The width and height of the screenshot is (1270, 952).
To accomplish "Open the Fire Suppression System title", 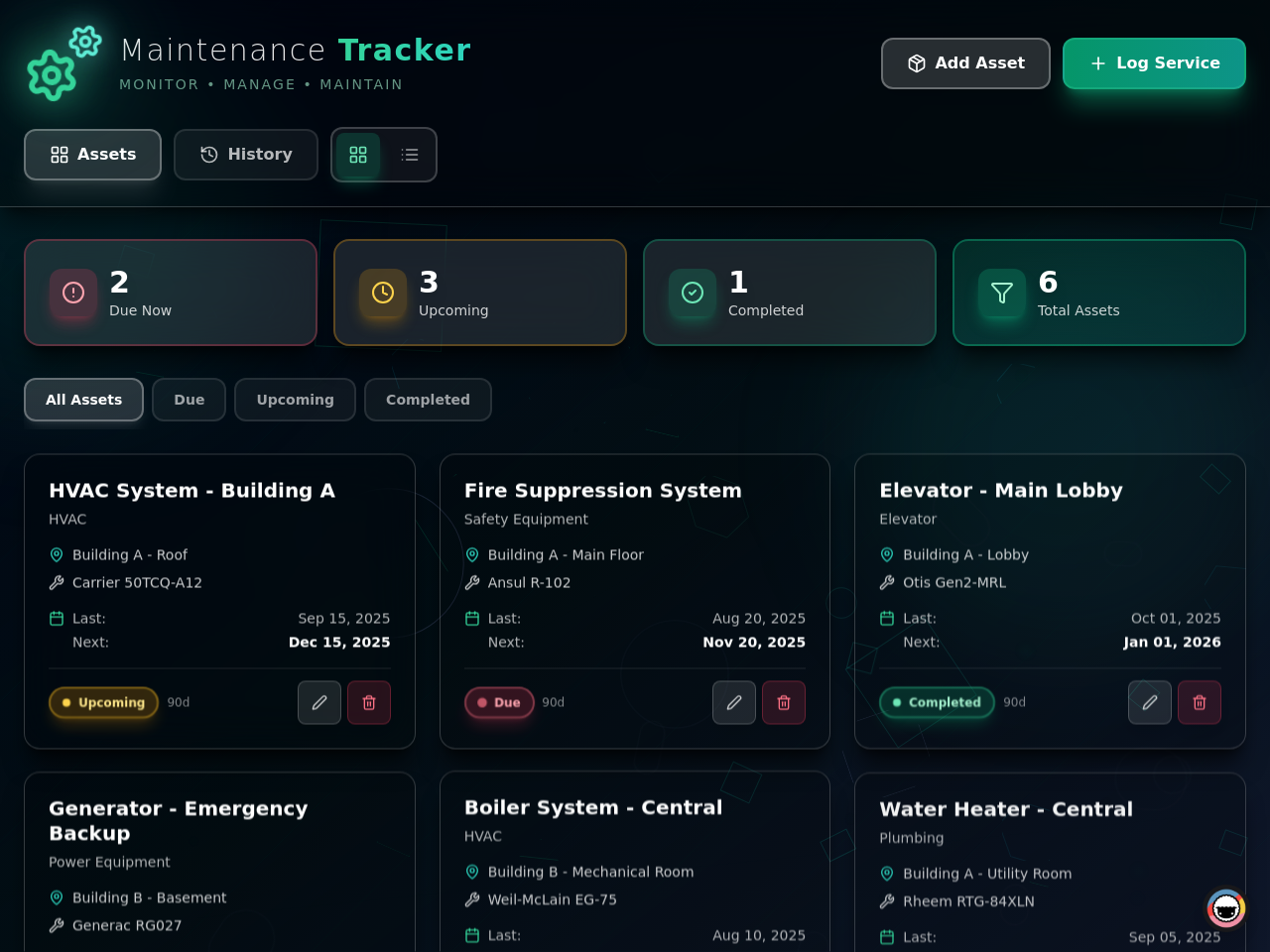I will coord(603,491).
